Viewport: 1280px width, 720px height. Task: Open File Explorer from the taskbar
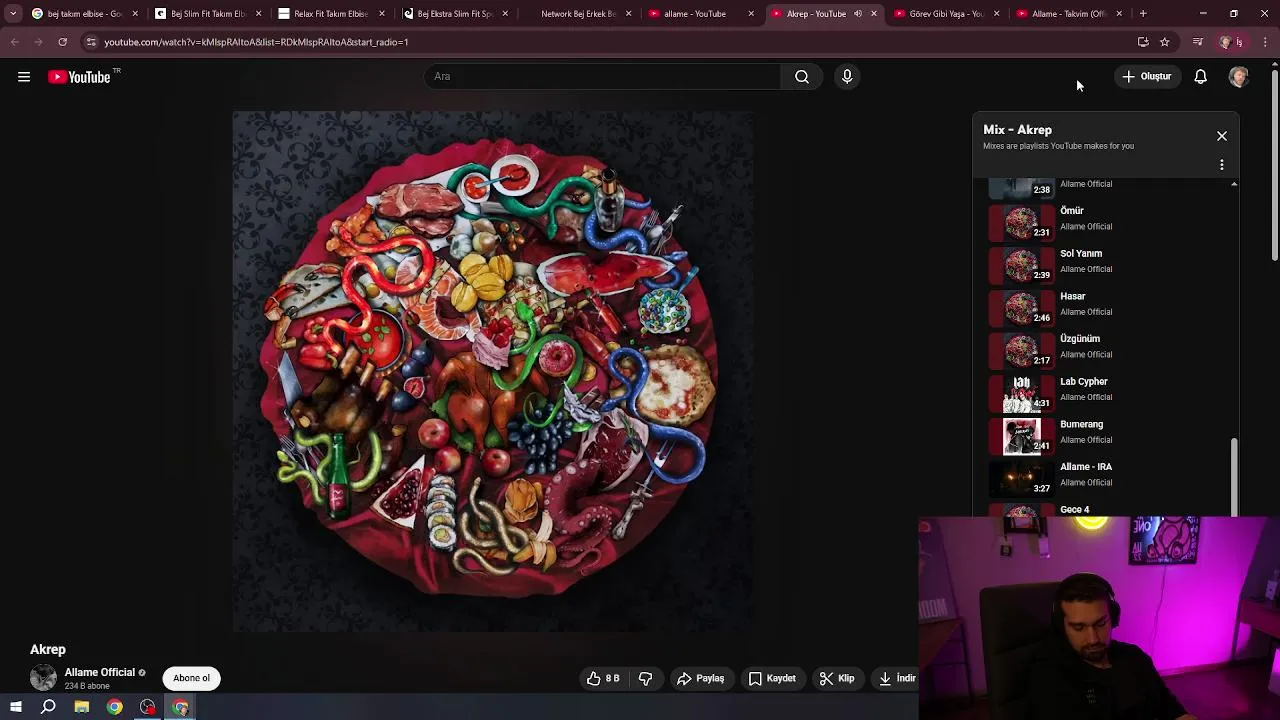[x=82, y=707]
